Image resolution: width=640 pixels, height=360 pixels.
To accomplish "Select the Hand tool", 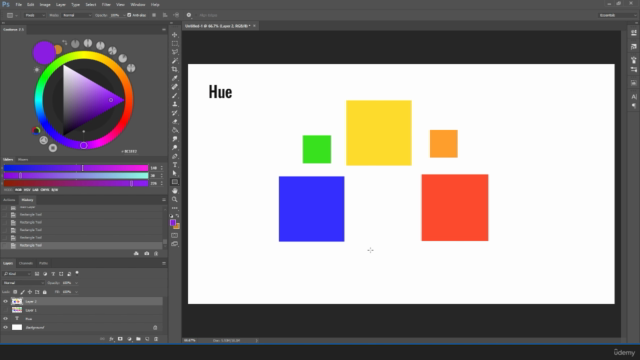I will pos(175,191).
